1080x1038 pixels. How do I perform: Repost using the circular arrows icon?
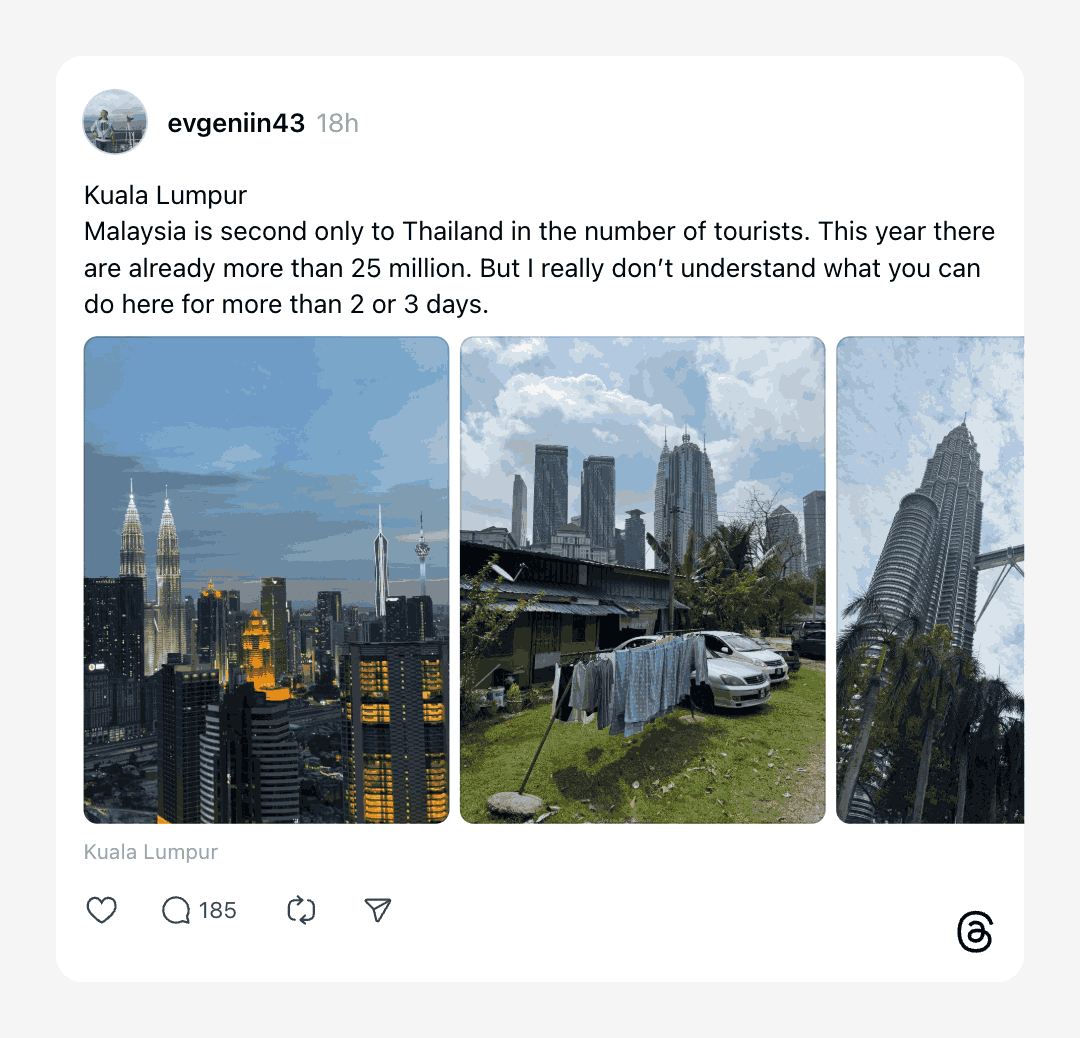pyautogui.click(x=301, y=910)
